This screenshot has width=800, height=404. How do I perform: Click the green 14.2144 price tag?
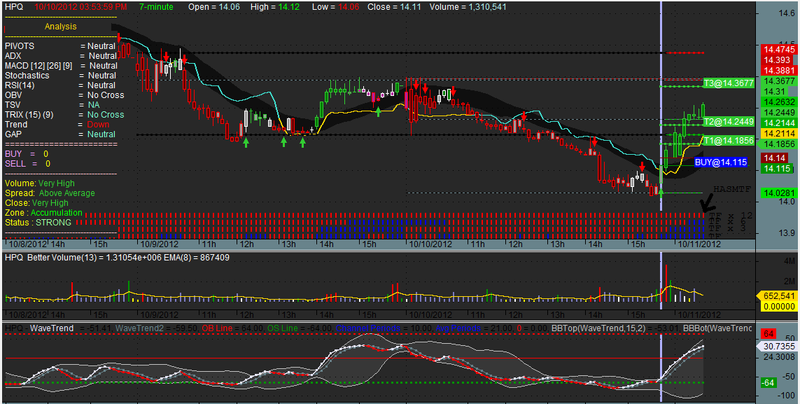779,123
